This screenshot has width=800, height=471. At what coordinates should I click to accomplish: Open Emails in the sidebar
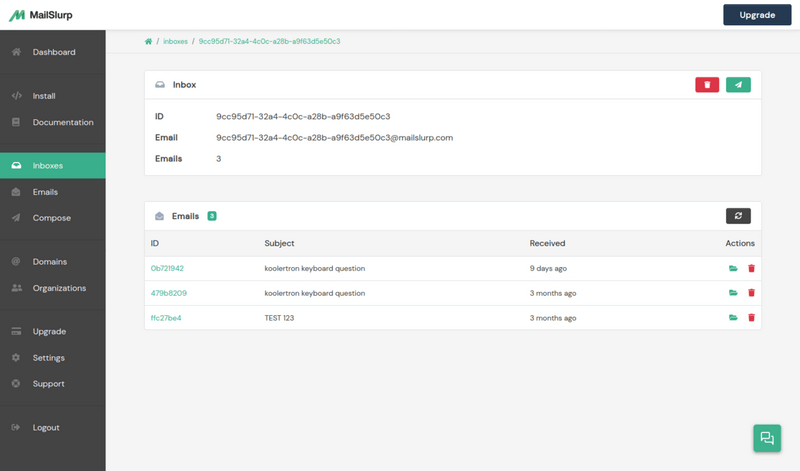(53, 192)
